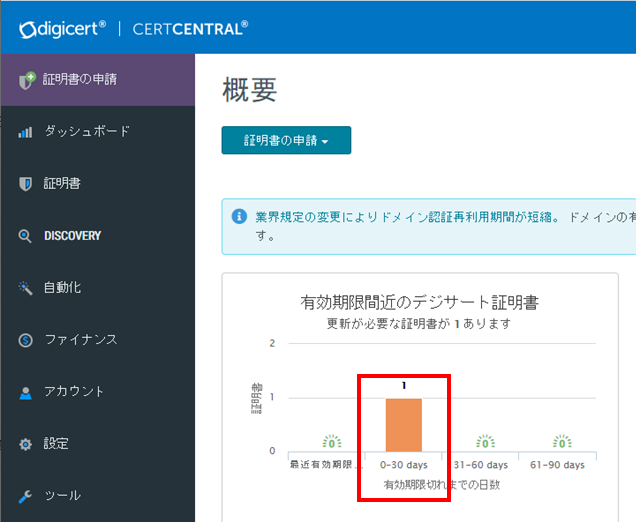Screen dimensions: 636x522
Task: Open 証明書の申請 in the sidebar
Action: pyautogui.click(x=97, y=79)
